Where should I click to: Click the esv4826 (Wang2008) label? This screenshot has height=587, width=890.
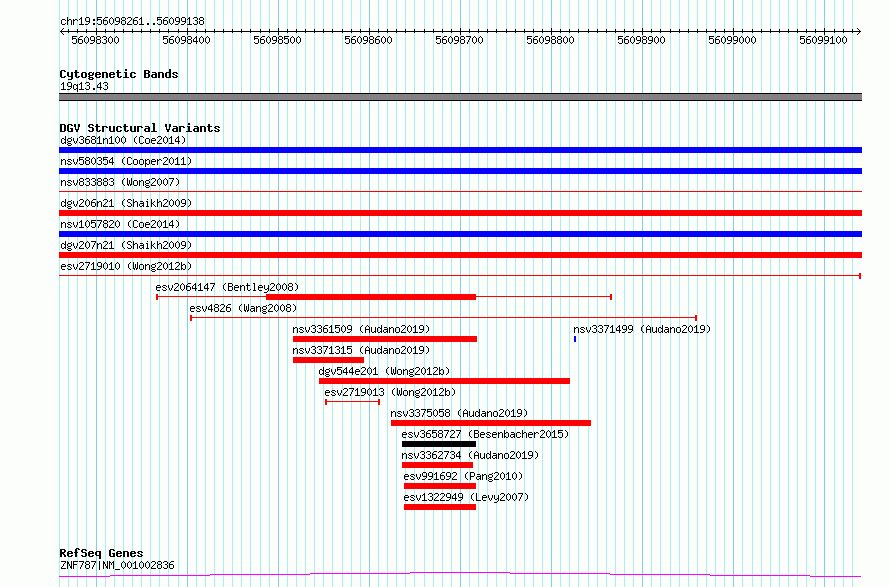243,308
